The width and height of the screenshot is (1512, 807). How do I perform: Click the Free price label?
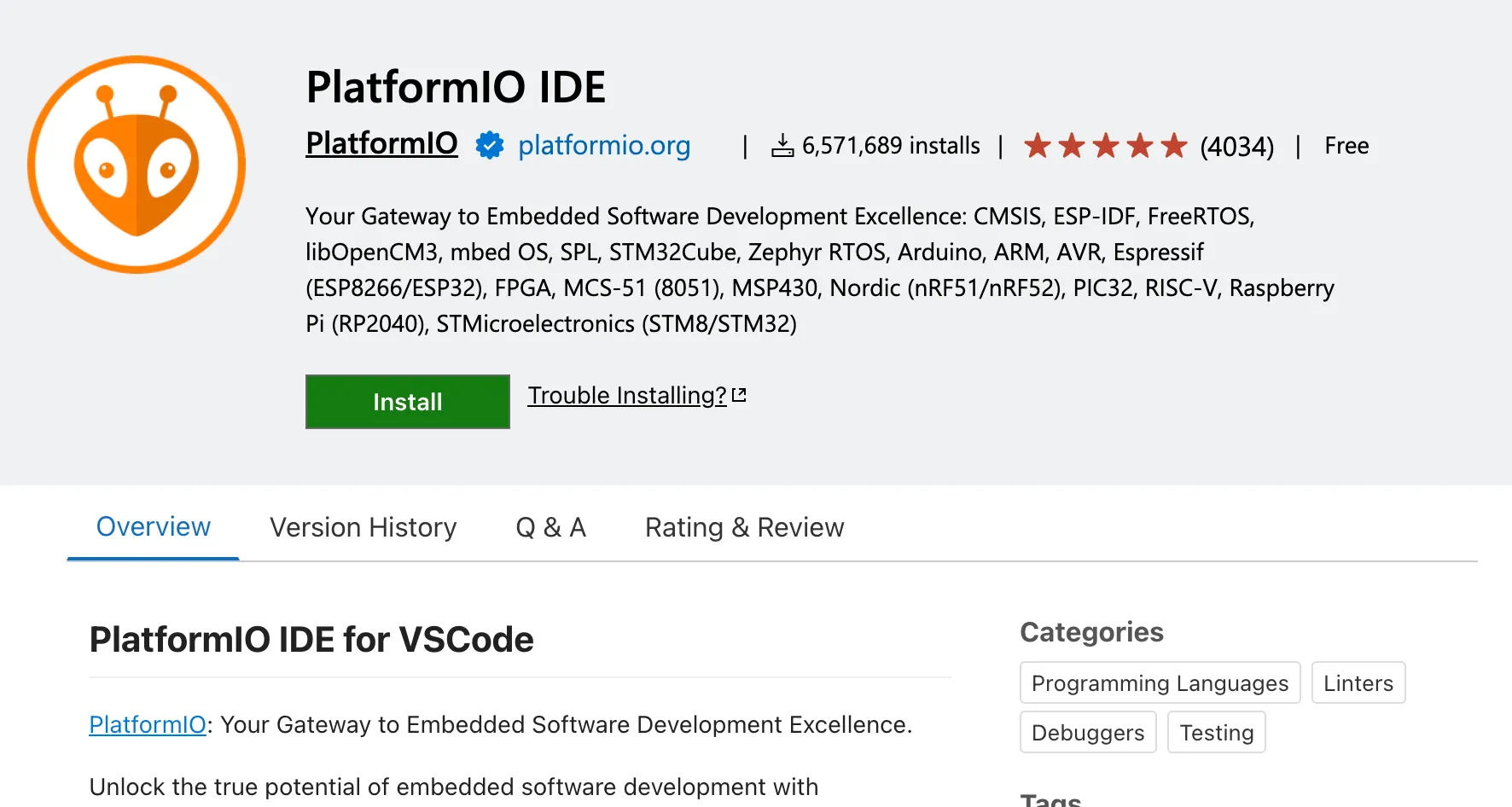coord(1346,146)
